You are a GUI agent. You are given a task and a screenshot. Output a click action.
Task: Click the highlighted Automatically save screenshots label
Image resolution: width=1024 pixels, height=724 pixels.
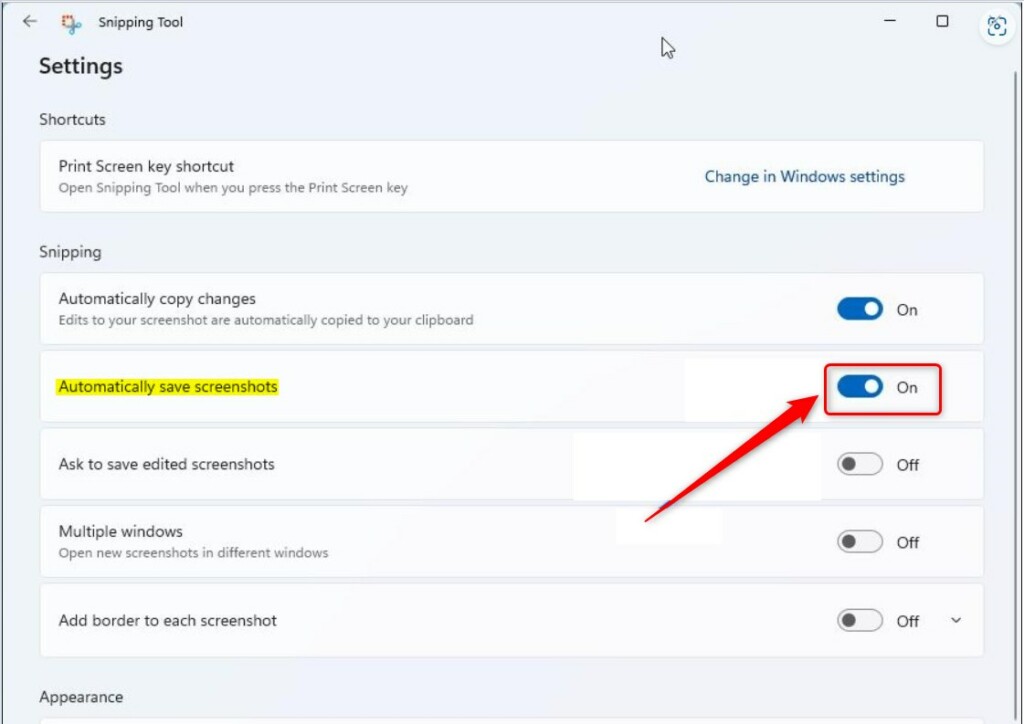click(166, 387)
